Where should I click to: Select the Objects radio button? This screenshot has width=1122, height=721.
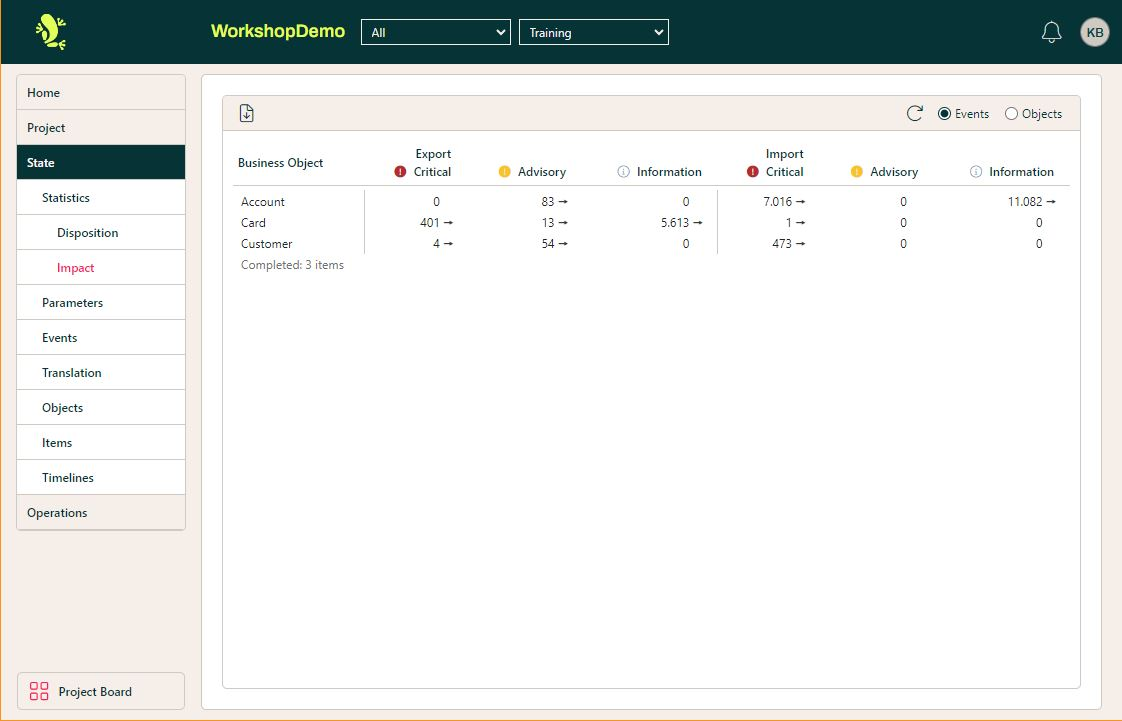tap(1011, 114)
